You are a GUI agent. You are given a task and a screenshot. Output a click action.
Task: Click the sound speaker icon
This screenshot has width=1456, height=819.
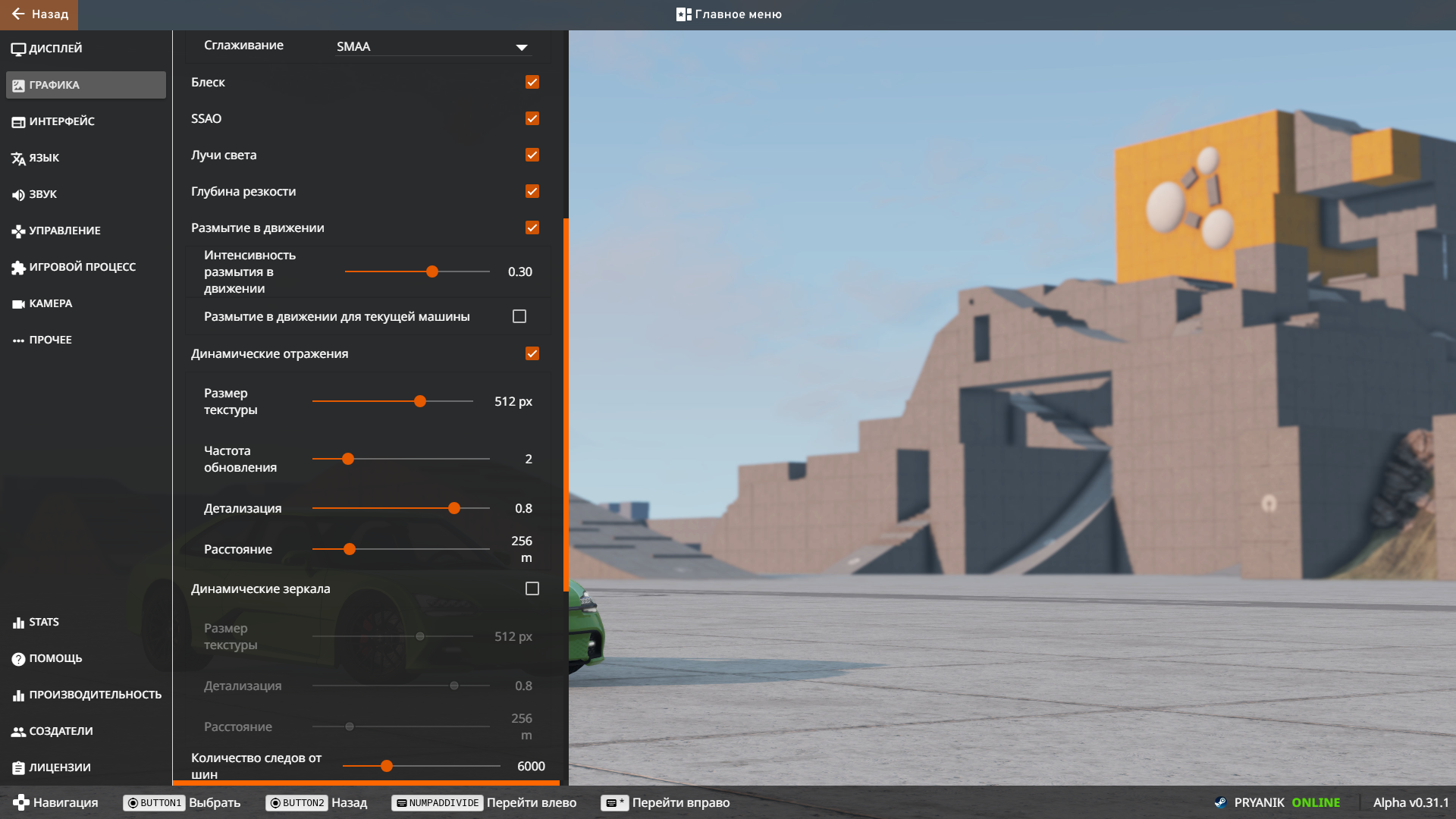(18, 195)
